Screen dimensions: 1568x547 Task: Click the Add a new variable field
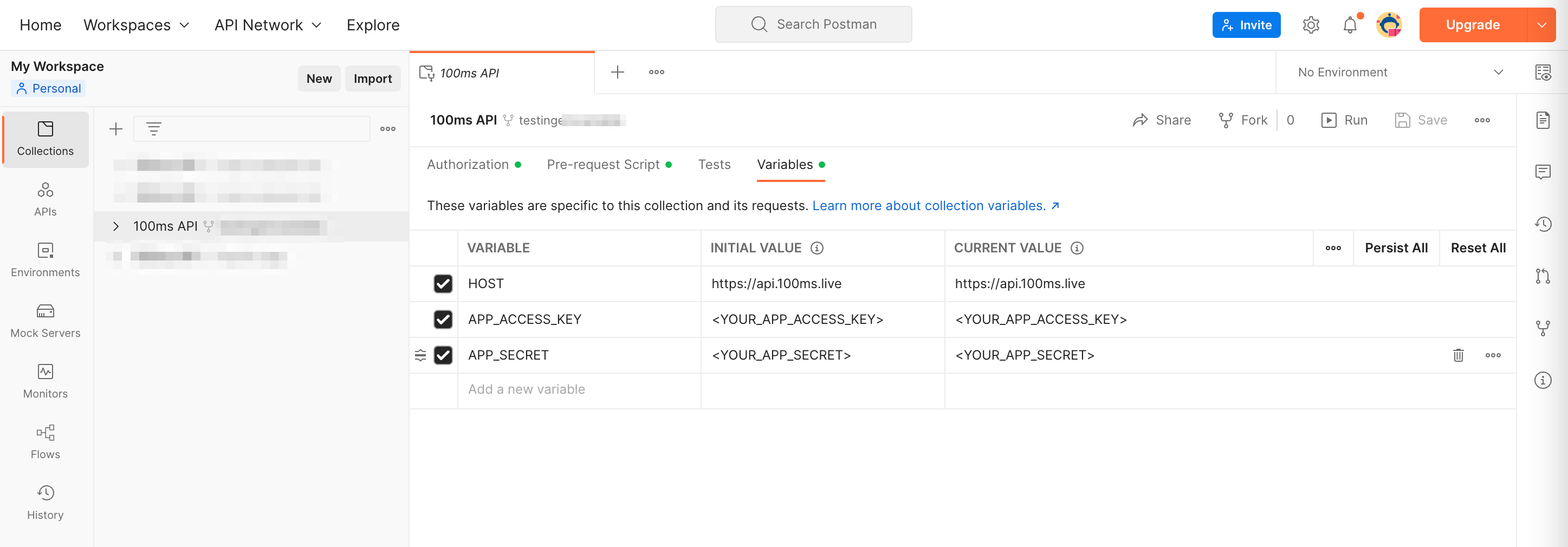pos(578,389)
